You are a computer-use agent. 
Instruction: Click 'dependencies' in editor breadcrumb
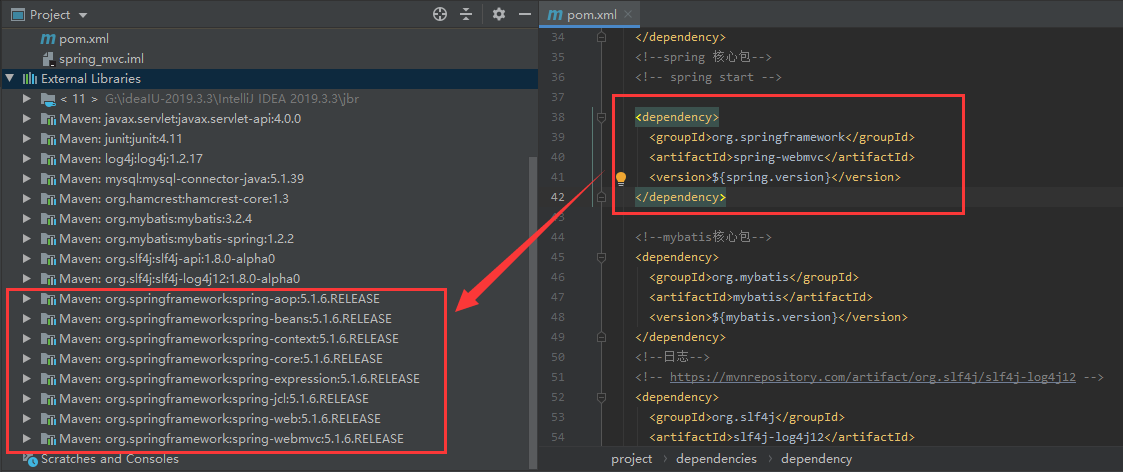[x=716, y=458]
